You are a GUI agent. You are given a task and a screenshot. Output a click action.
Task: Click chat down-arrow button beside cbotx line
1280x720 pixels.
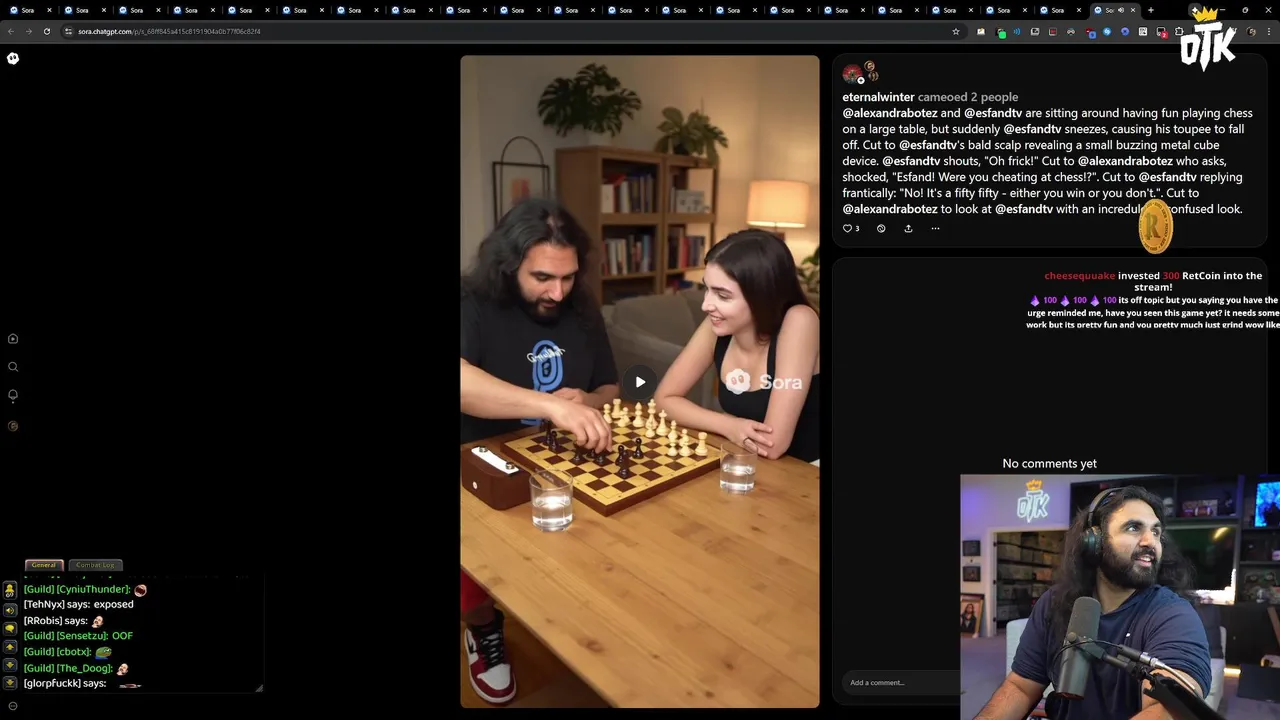tap(11, 665)
